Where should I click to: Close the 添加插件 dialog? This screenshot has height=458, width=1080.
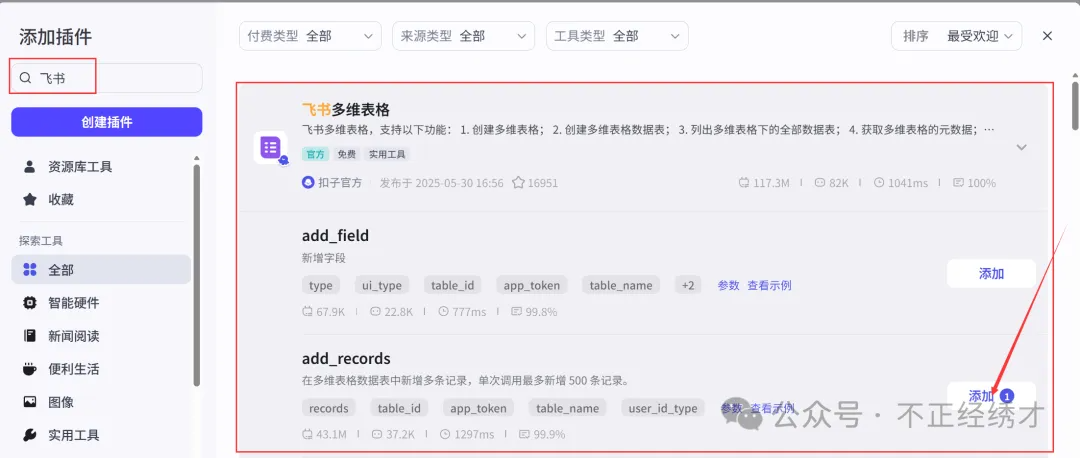coord(1048,36)
